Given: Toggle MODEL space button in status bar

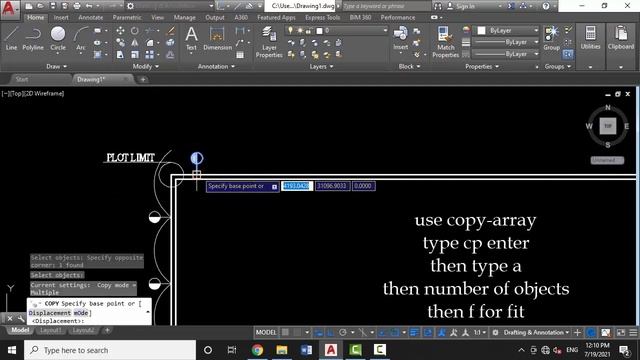Looking at the screenshot, I should pyautogui.click(x=266, y=332).
